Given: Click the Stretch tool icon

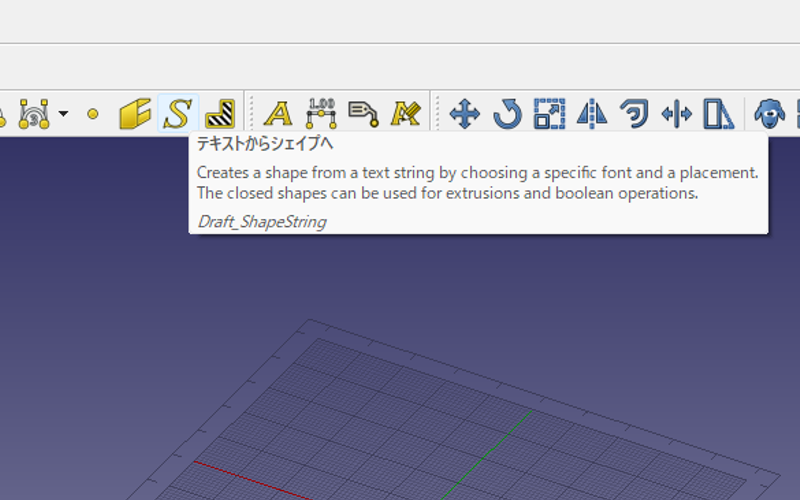Looking at the screenshot, I should [x=718, y=114].
